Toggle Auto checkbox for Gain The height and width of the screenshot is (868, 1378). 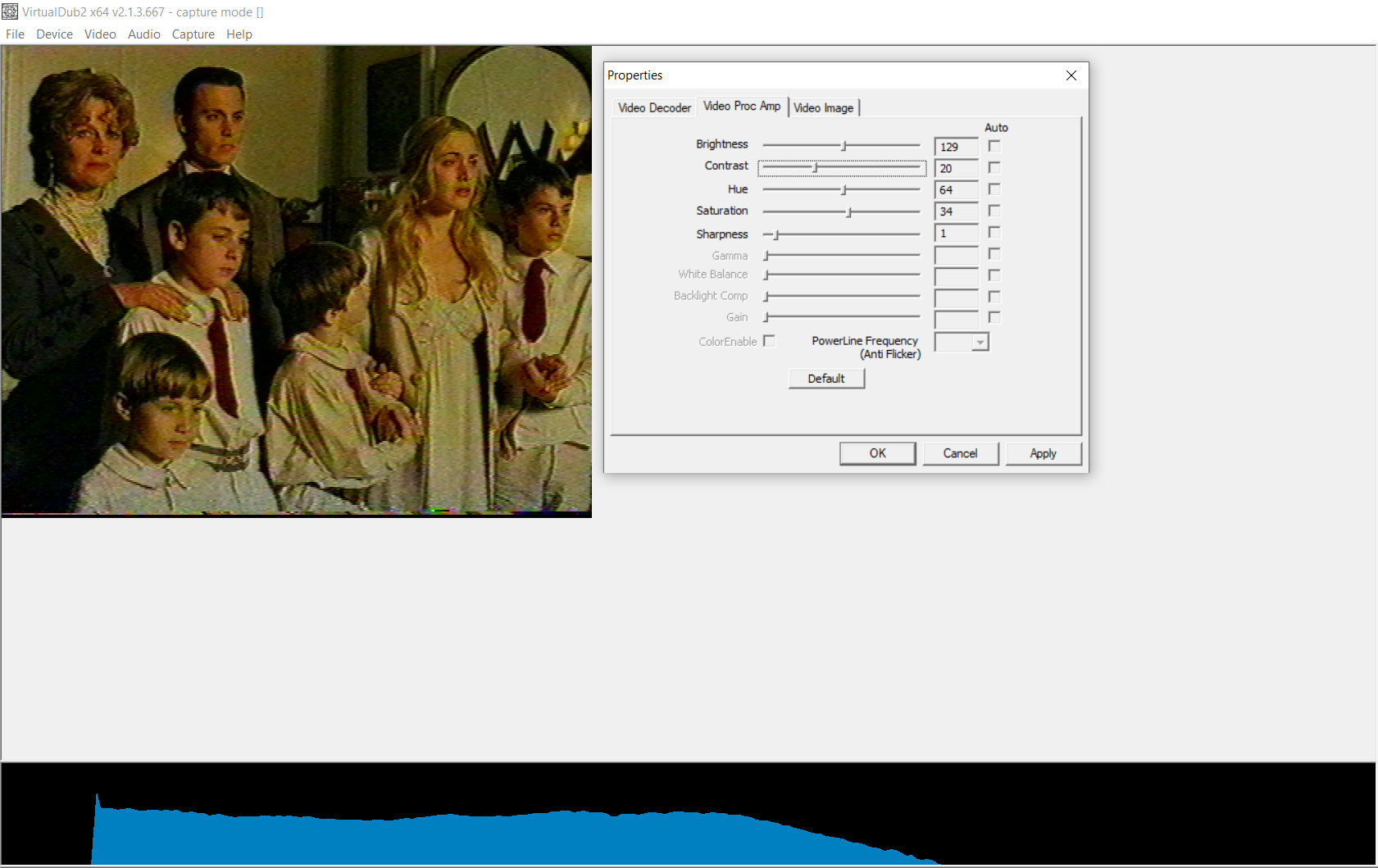(994, 317)
